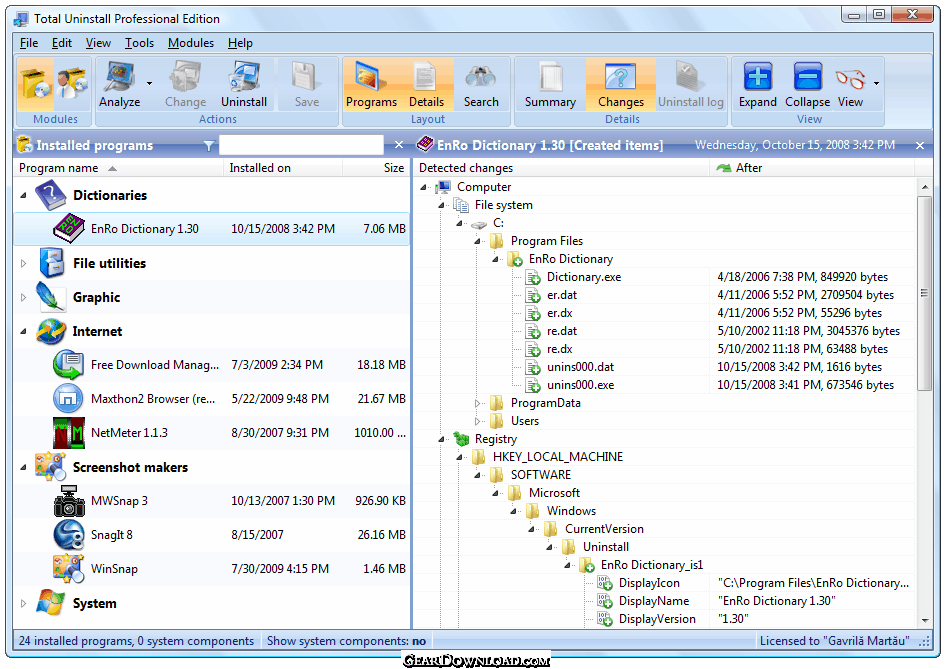
Task: Open the View dropdown arrow
Action: point(876,84)
